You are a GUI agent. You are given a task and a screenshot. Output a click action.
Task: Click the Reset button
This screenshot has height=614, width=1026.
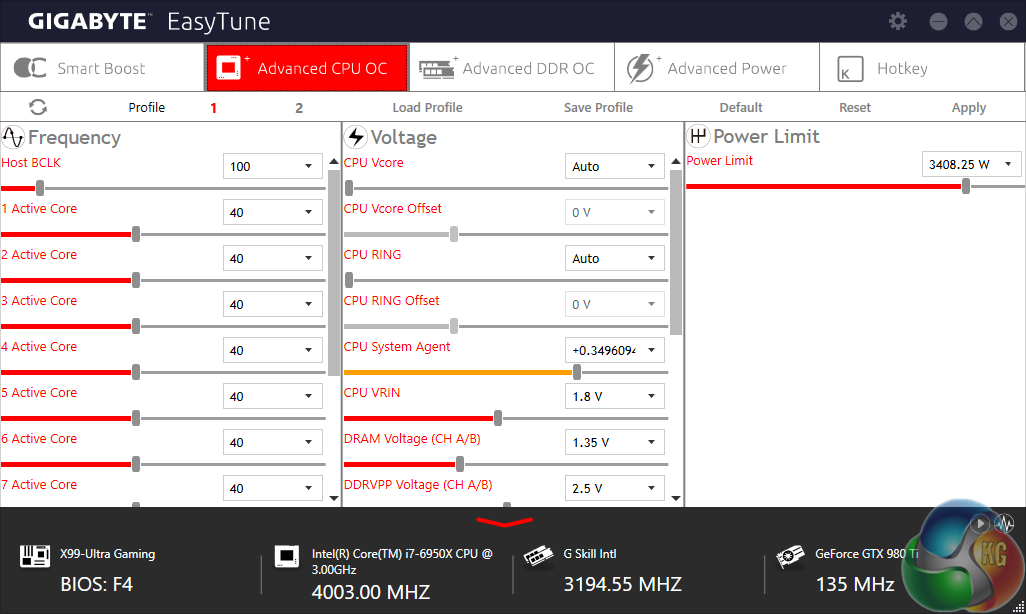(855, 107)
